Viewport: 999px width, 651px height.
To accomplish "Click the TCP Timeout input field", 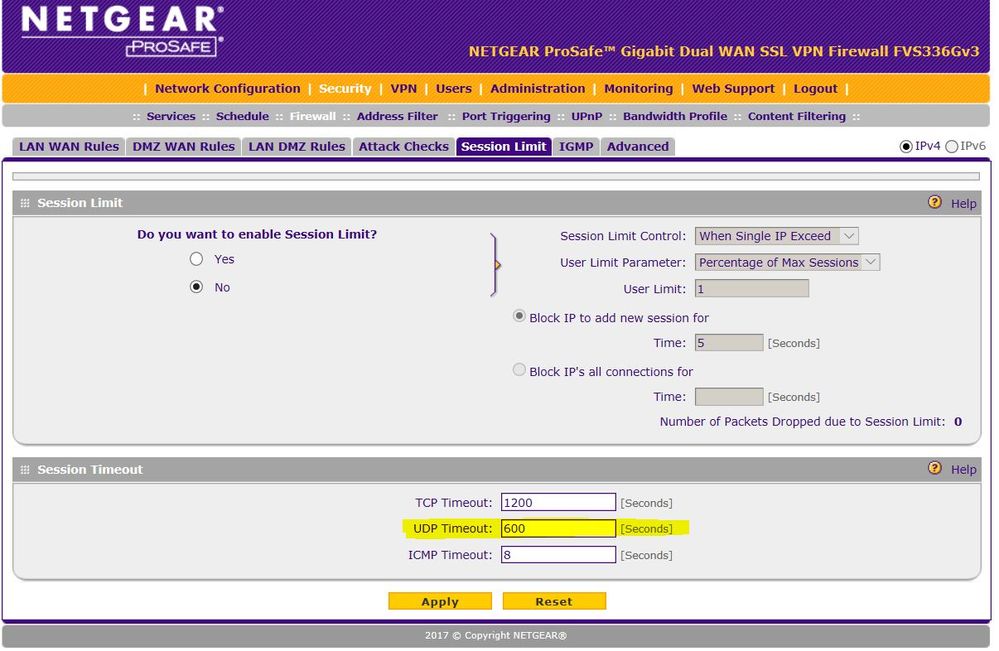I will [558, 502].
